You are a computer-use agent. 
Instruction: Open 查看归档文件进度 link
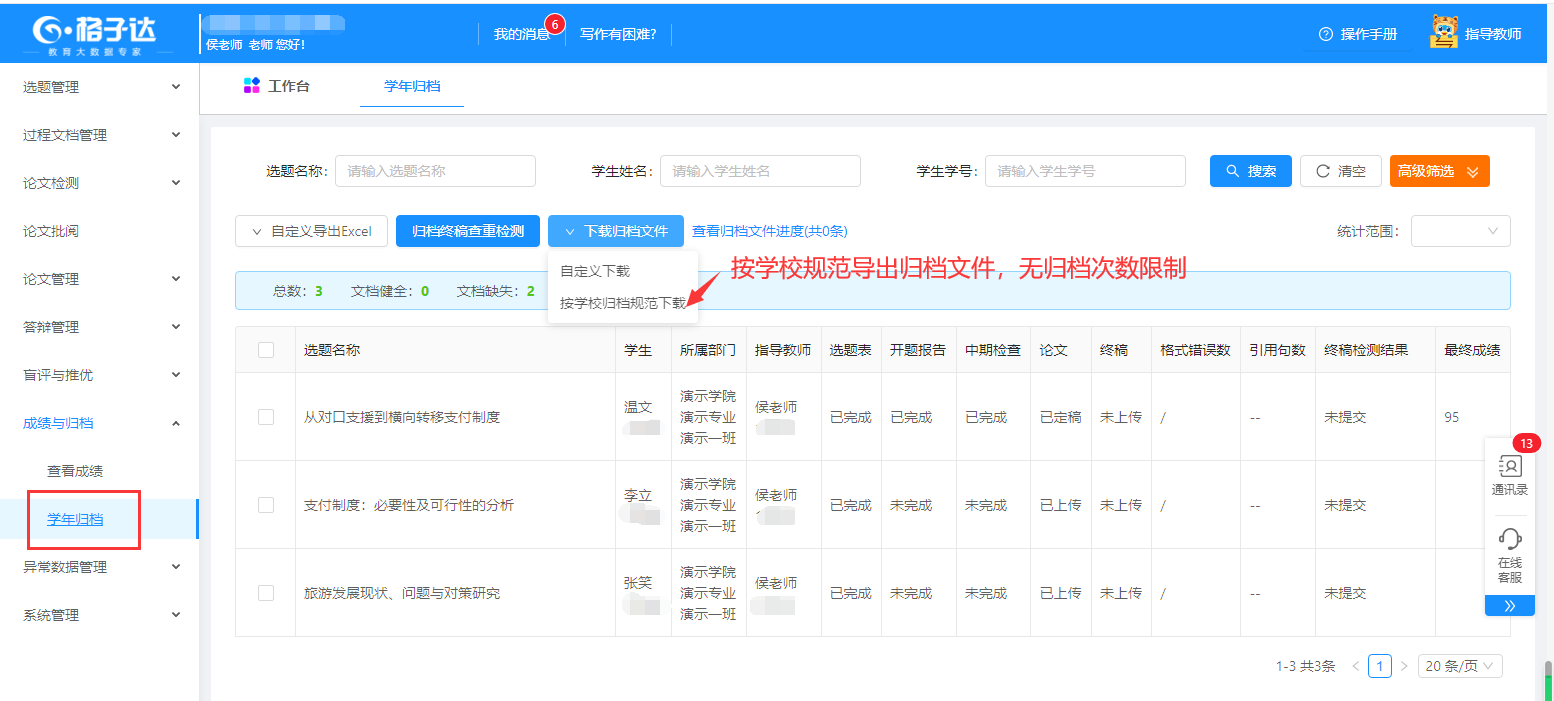[769, 231]
